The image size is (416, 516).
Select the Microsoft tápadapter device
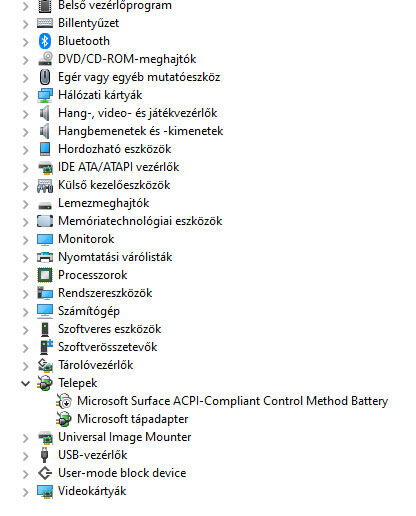pyautogui.click(x=132, y=419)
